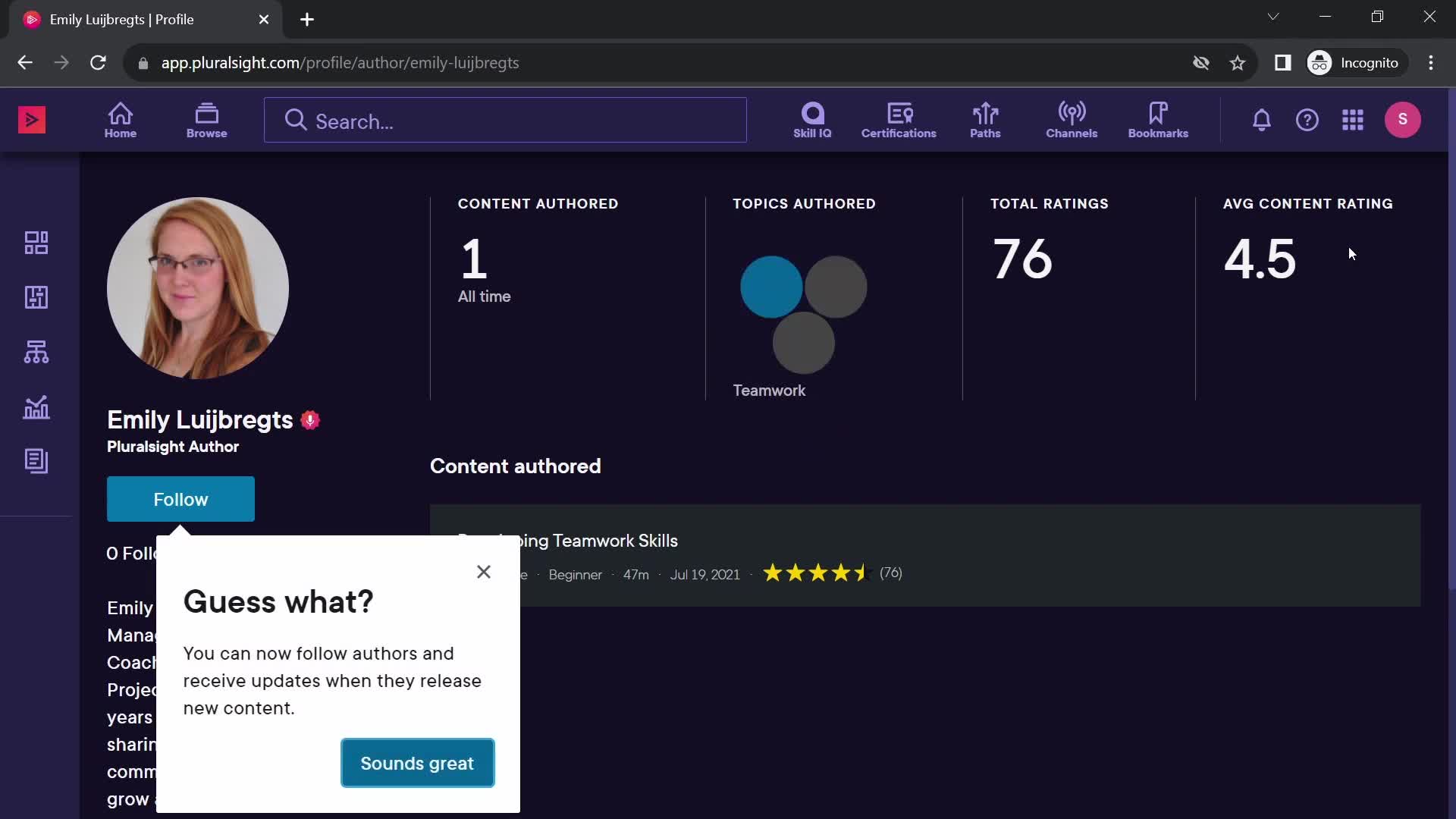Screen dimensions: 1456x819
Task: Click the 4.5 average content rating
Action: coord(1260,259)
